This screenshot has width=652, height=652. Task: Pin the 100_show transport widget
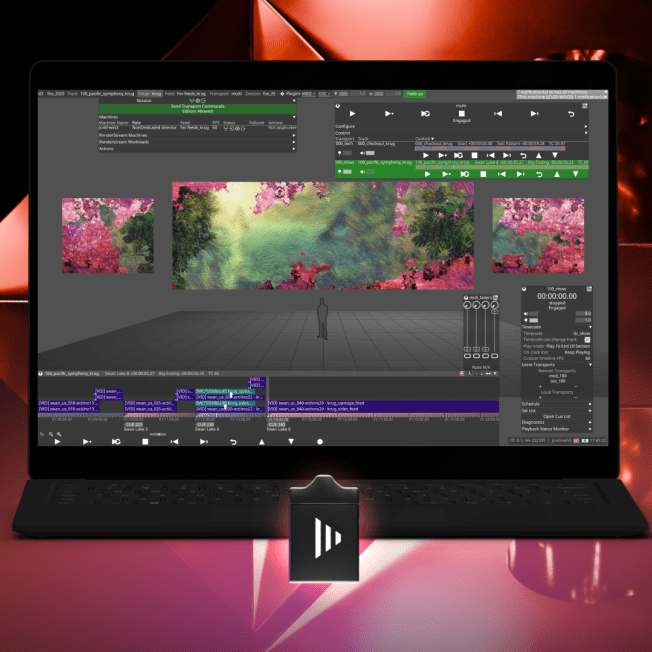[589, 289]
